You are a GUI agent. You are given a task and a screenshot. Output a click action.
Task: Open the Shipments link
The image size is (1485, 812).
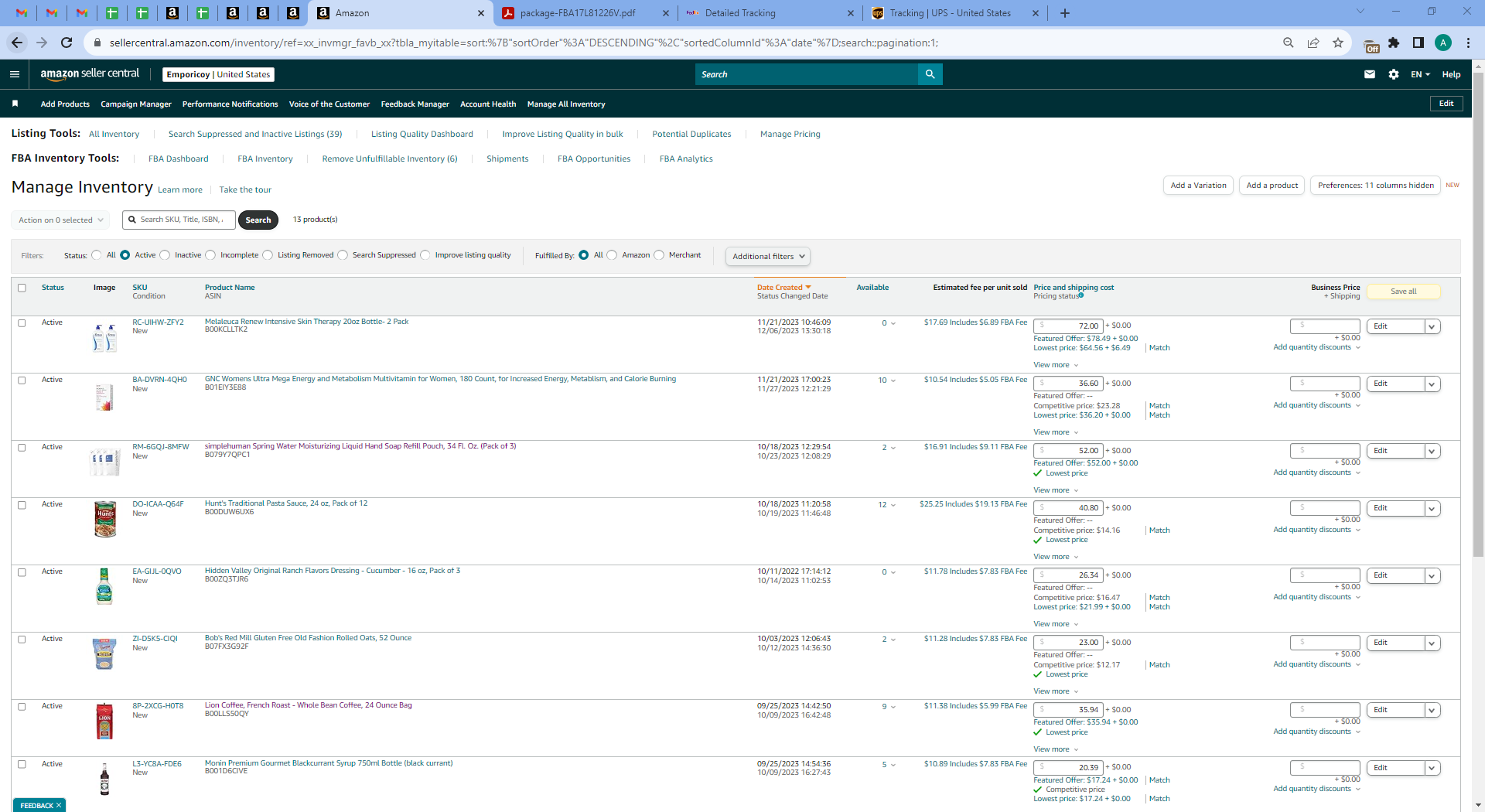[507, 159]
